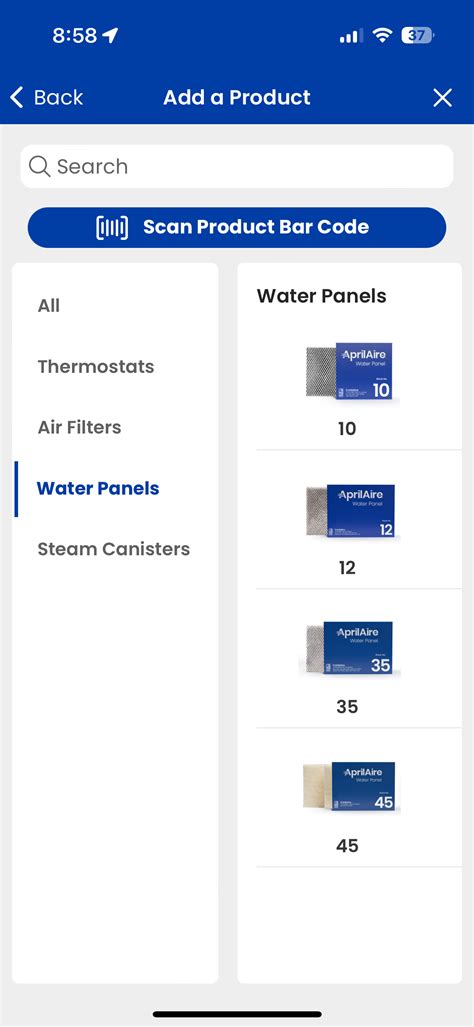The width and height of the screenshot is (474, 1027).
Task: Close the Add a Product screen
Action: click(443, 98)
